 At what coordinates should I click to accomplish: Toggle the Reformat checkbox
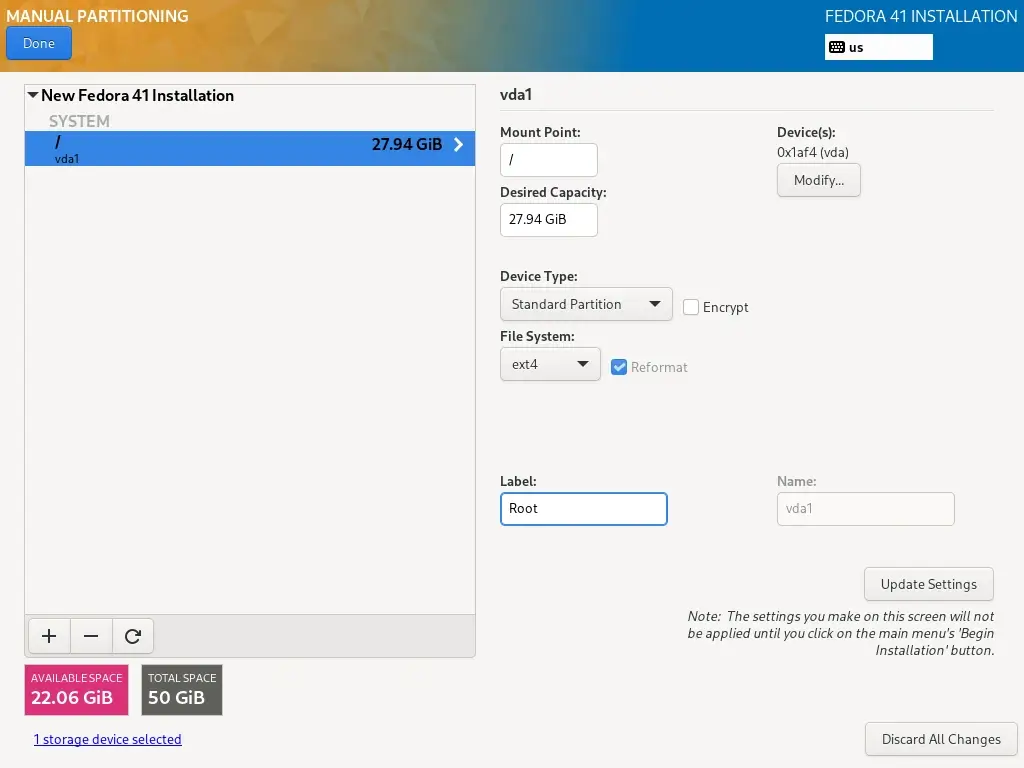[x=619, y=367]
